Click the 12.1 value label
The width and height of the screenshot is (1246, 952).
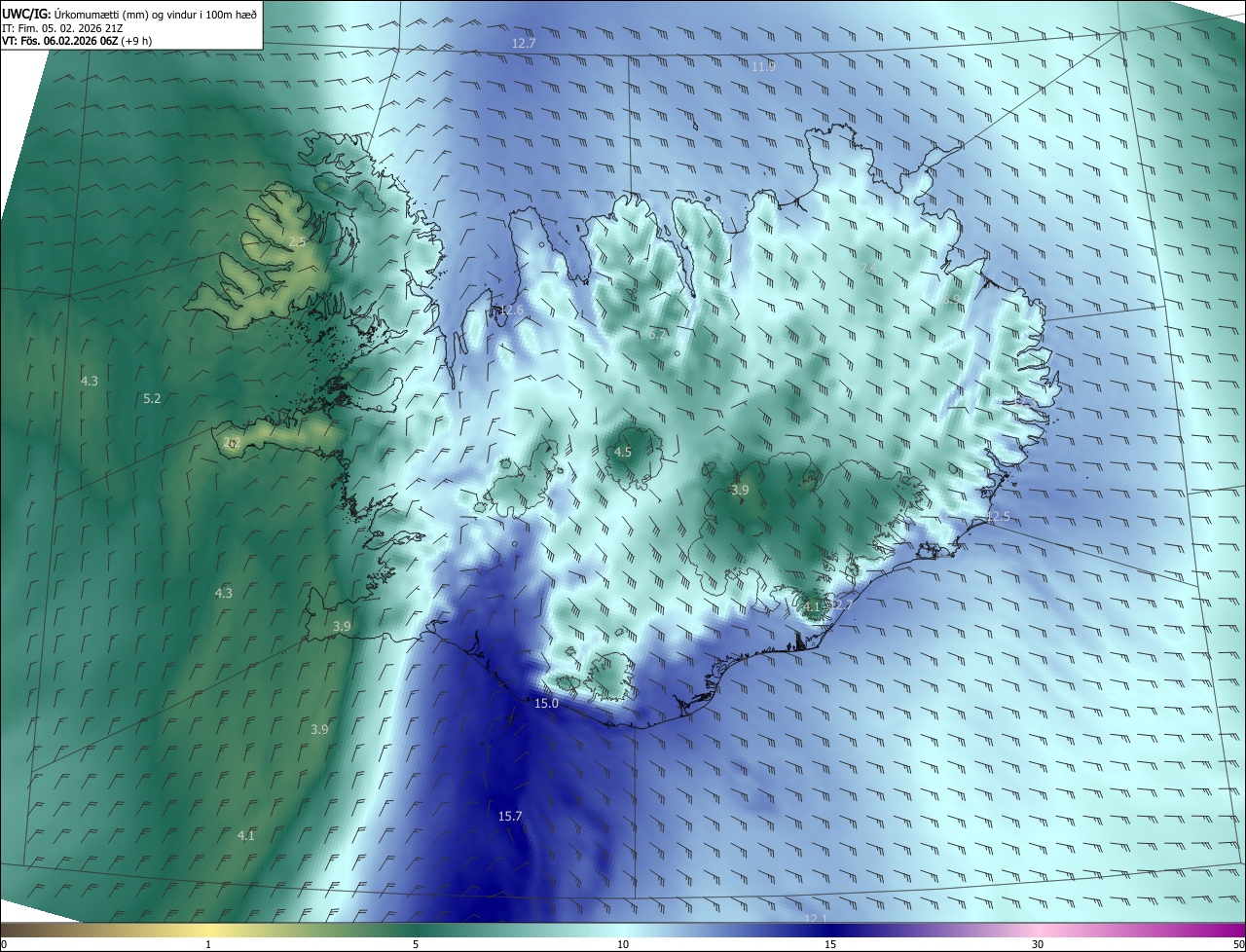pyautogui.click(x=815, y=919)
